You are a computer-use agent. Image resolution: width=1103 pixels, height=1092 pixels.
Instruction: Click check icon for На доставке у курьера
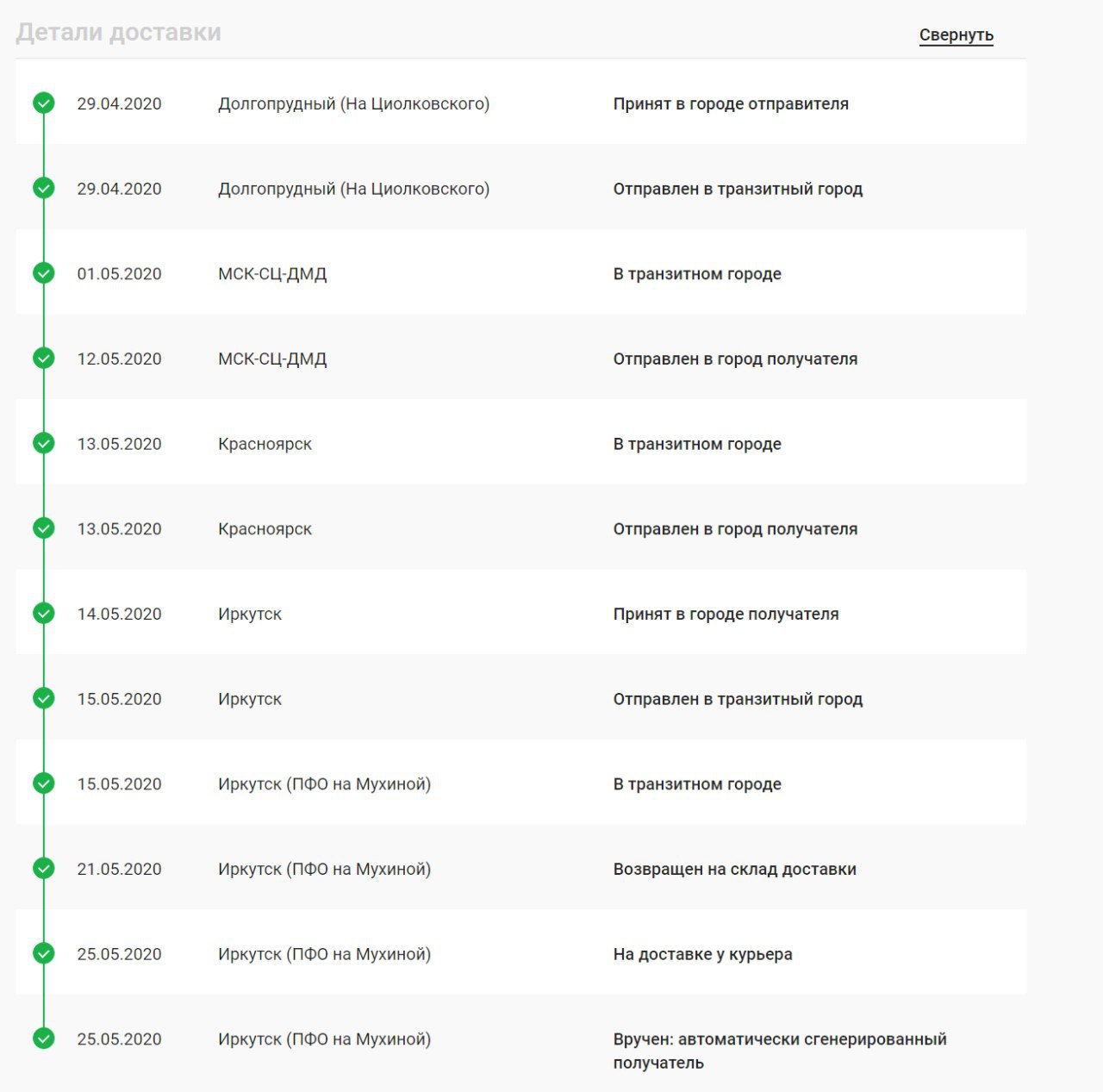pos(44,953)
